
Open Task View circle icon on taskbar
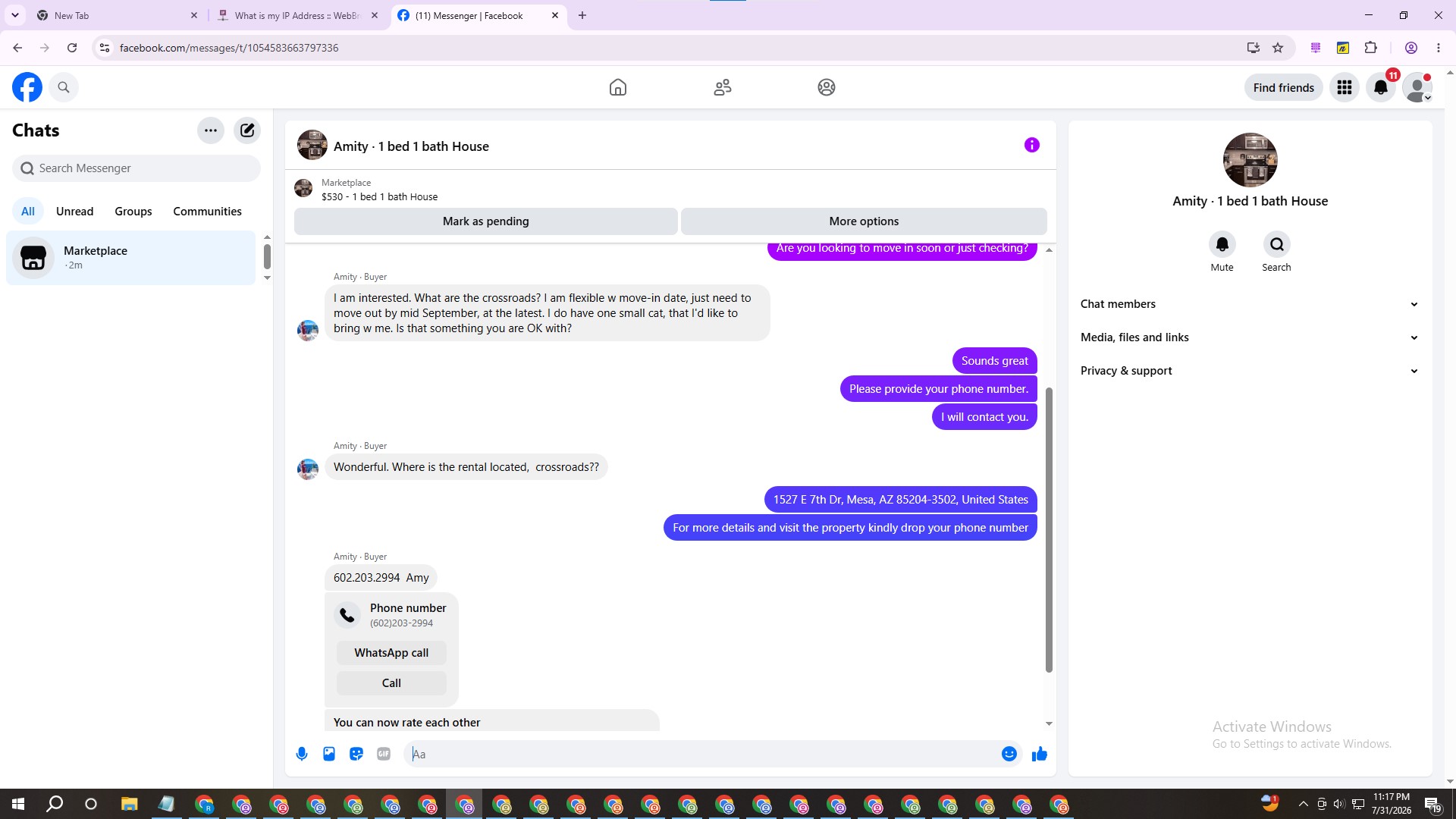click(91, 804)
